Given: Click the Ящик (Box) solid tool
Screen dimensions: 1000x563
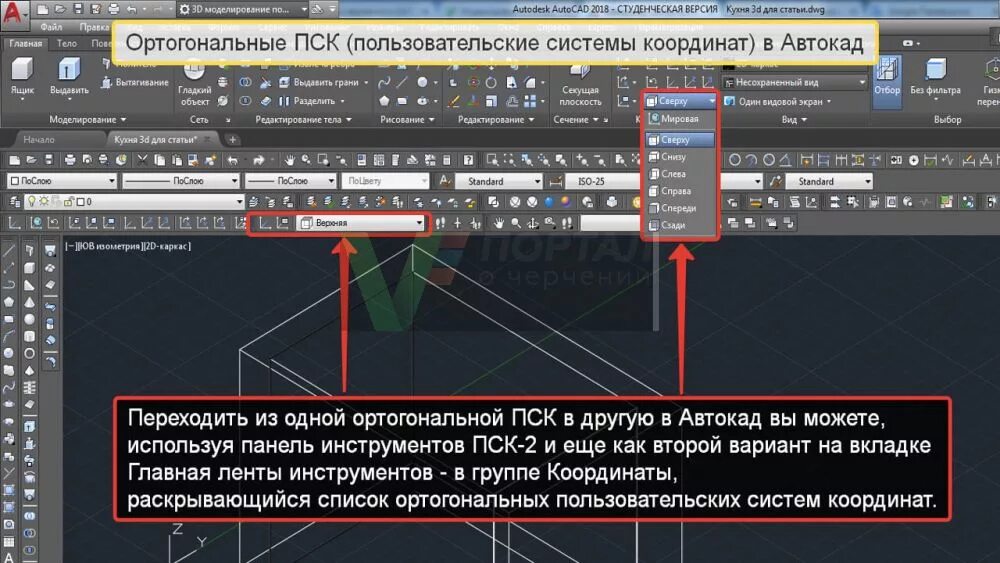Looking at the screenshot, I should pos(22,77).
